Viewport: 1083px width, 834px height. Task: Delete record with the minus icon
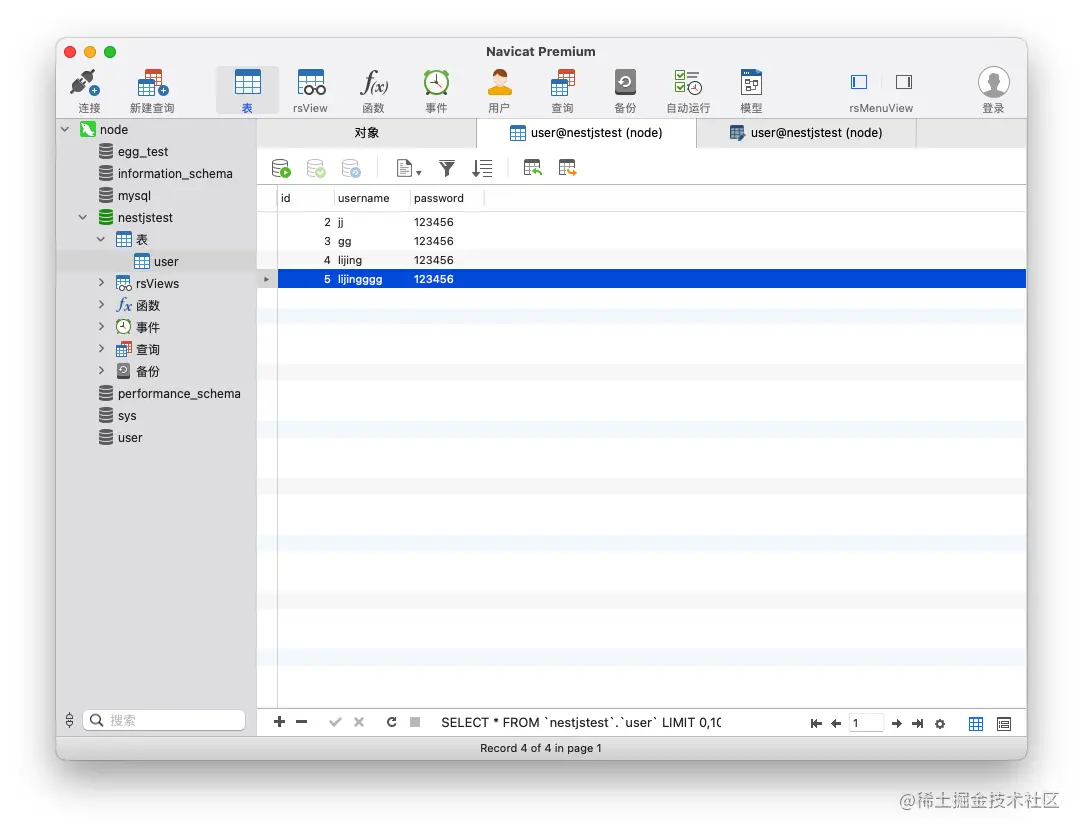[x=301, y=721]
